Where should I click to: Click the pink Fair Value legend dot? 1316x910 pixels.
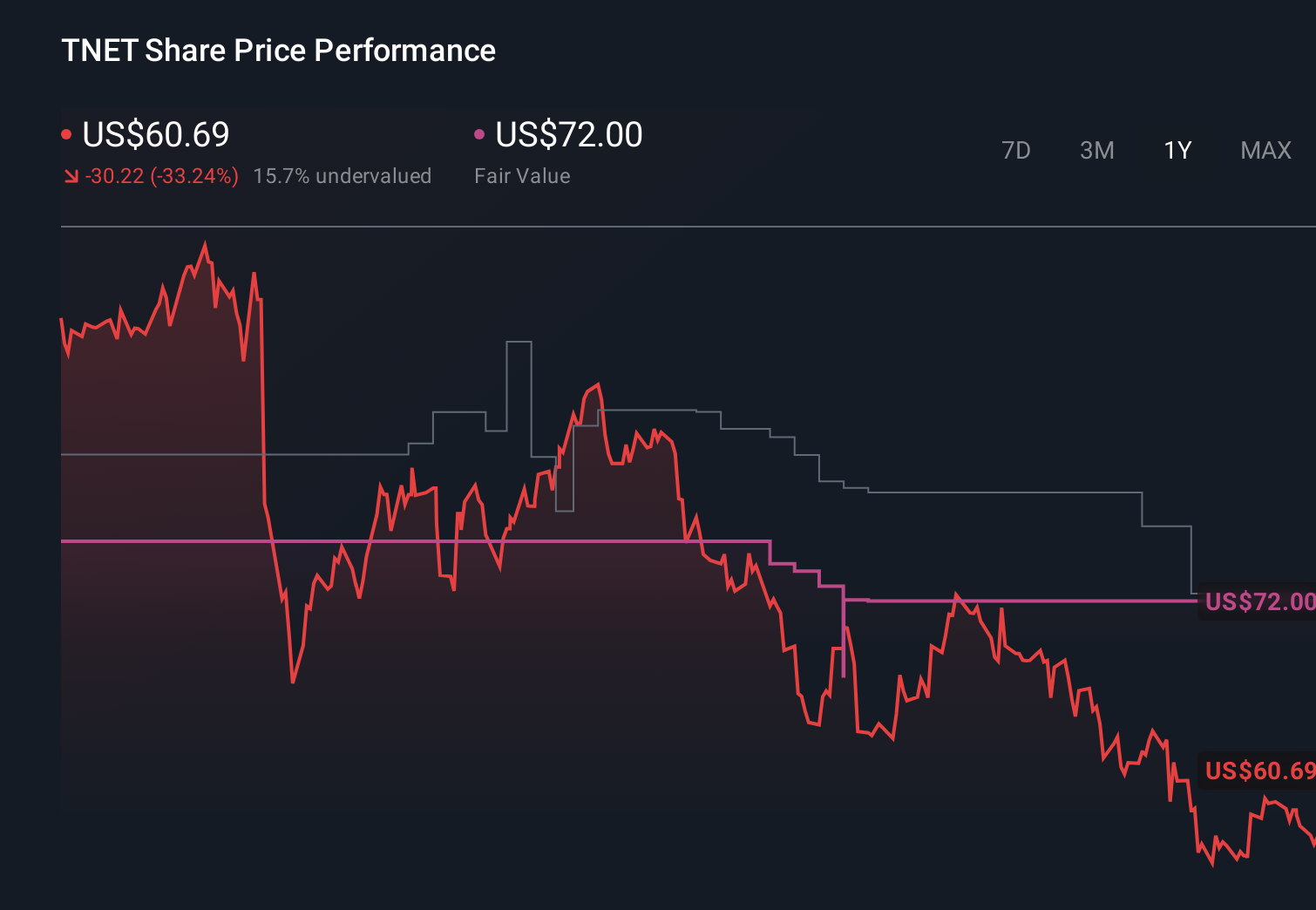click(x=478, y=133)
